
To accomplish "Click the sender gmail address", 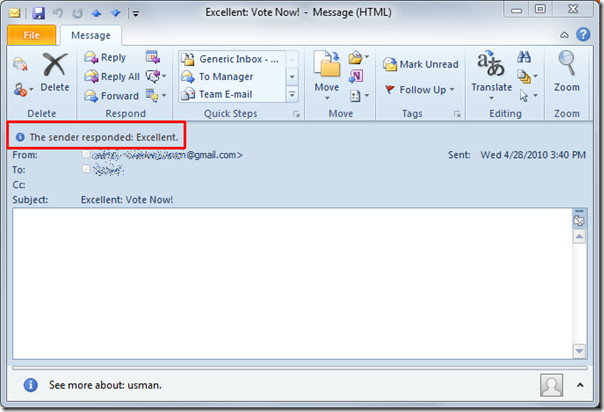I will click(x=167, y=155).
